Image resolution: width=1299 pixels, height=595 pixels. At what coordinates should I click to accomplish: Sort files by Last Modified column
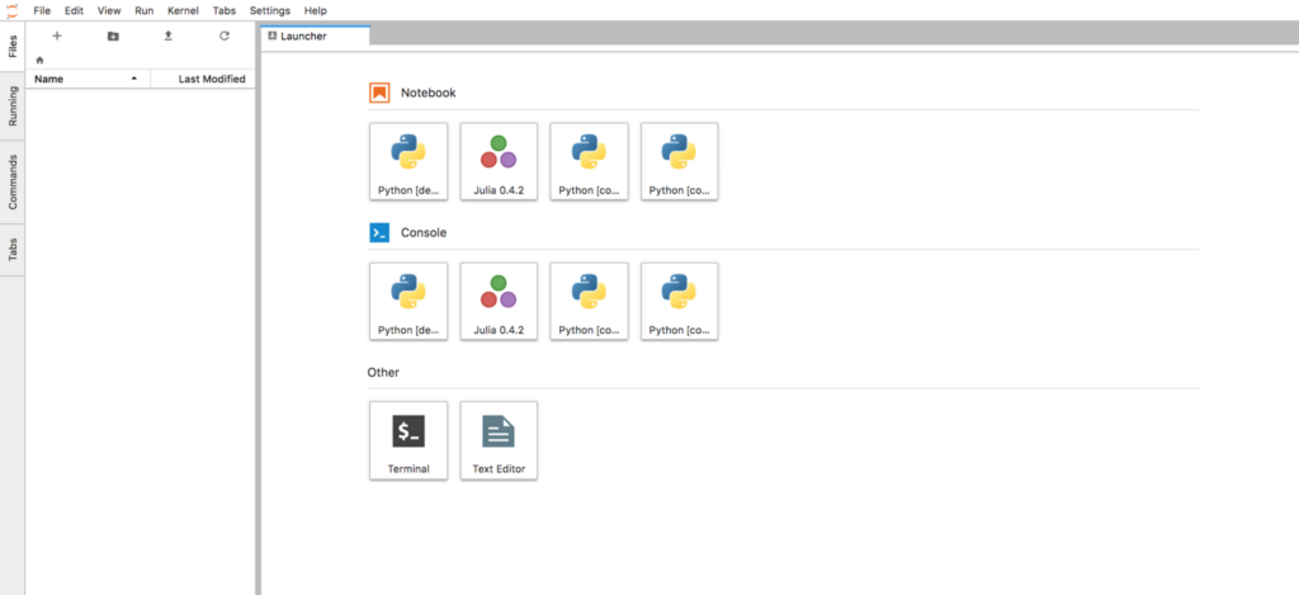211,79
